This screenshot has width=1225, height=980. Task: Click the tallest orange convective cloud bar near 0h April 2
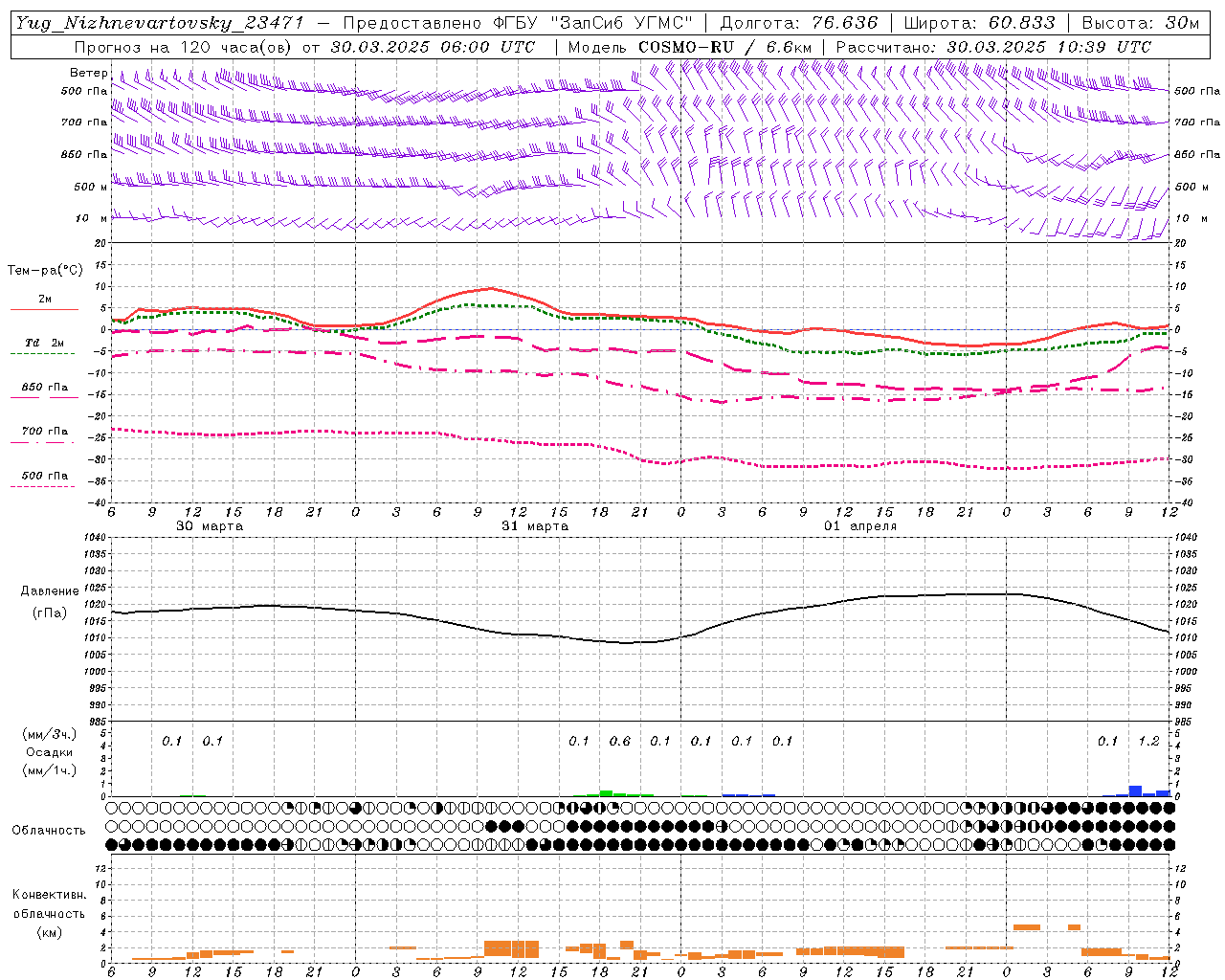pos(1027,927)
